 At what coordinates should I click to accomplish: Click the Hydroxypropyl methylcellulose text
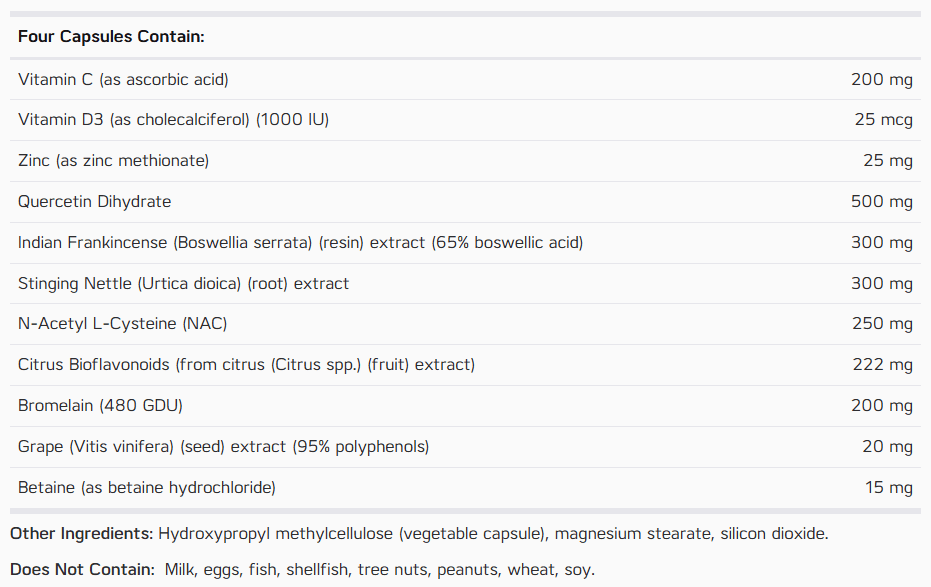click(x=276, y=534)
